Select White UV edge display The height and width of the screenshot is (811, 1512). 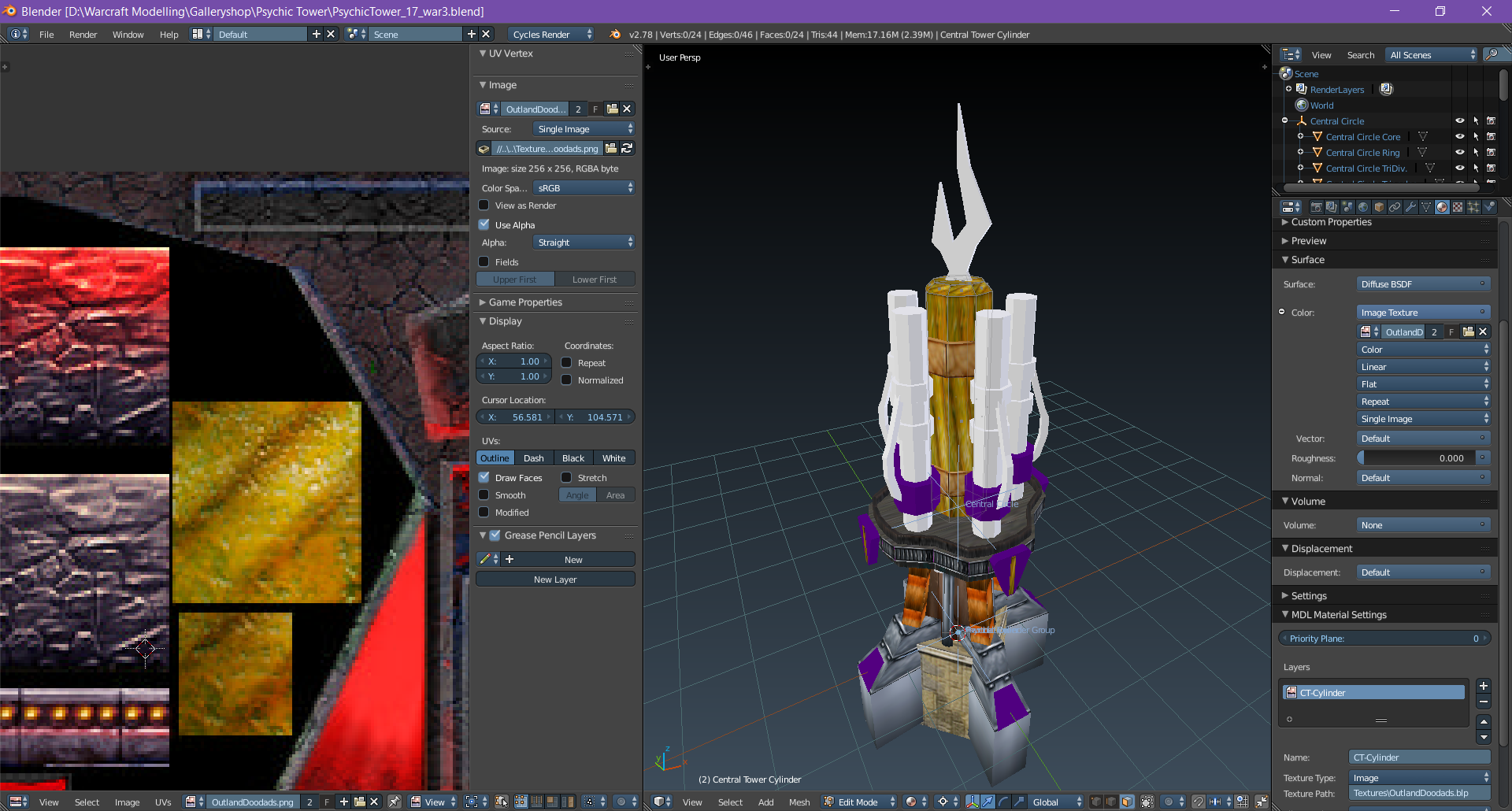(x=614, y=457)
